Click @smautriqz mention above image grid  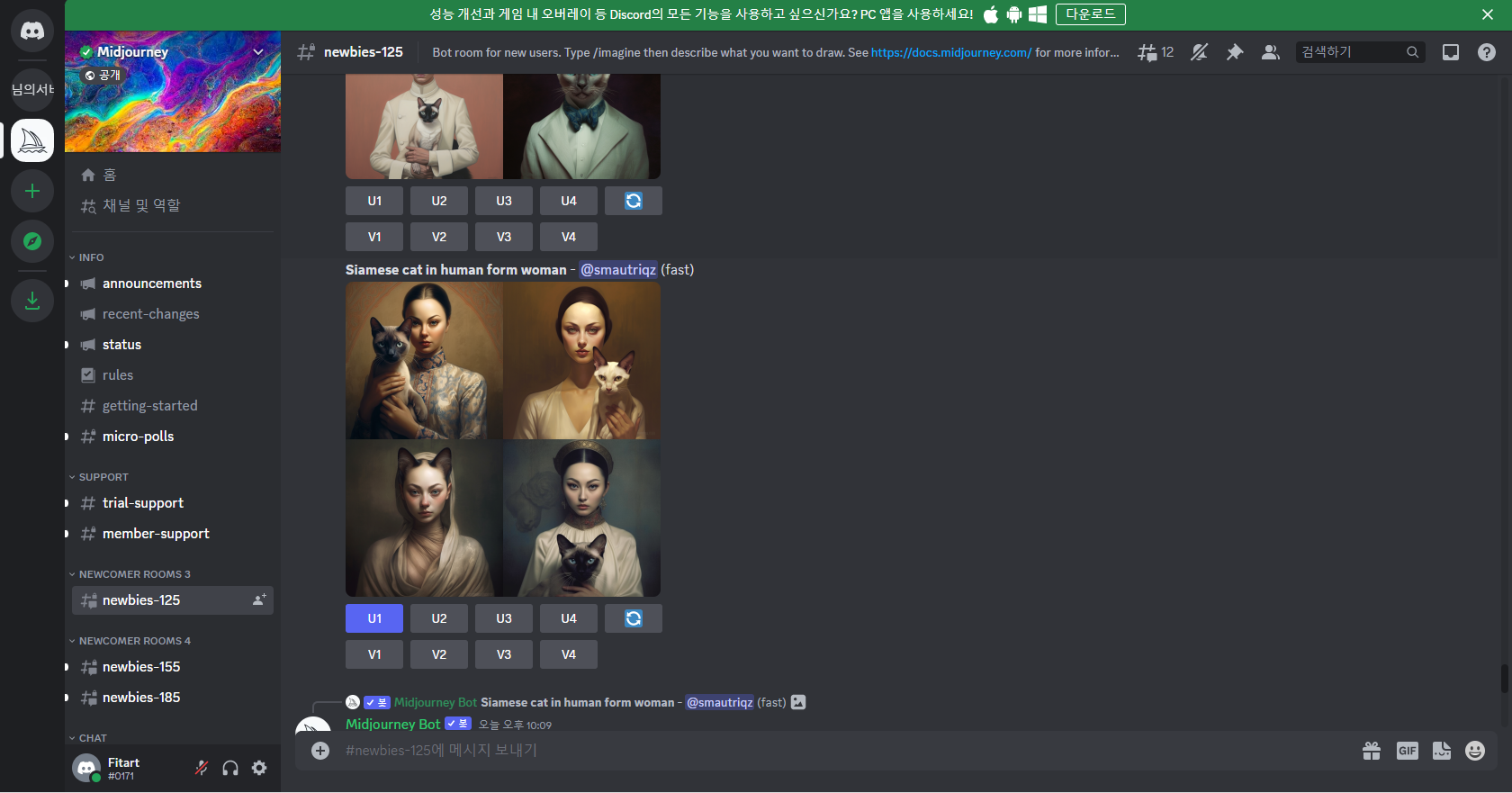[618, 269]
